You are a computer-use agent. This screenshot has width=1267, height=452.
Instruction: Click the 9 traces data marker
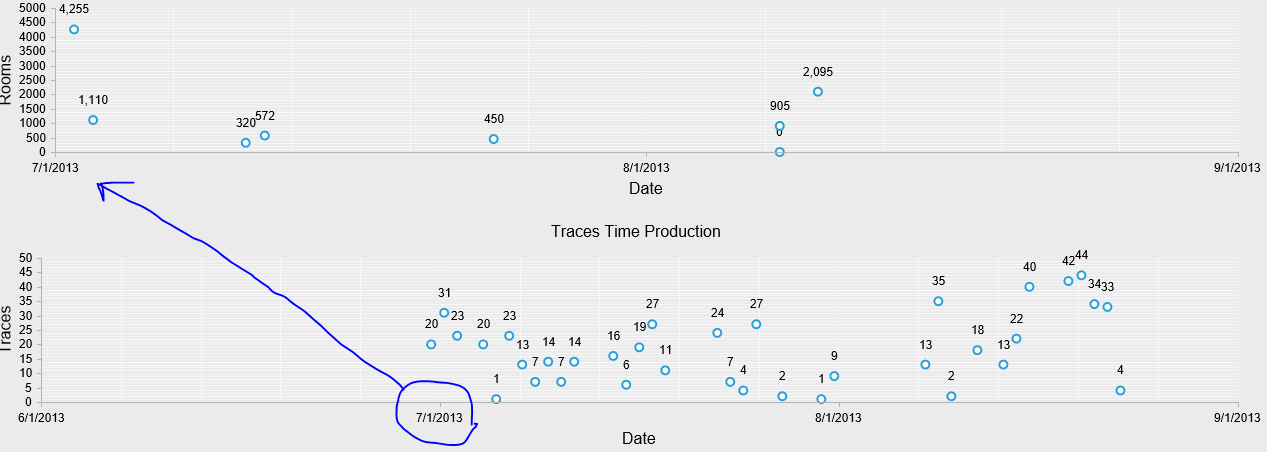[x=834, y=376]
